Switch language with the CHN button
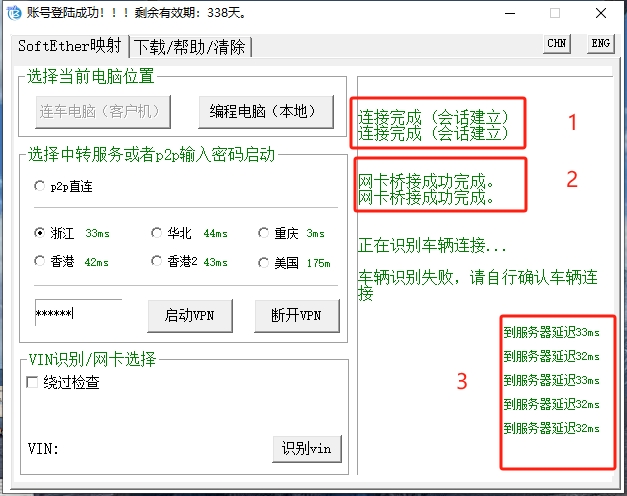 click(x=557, y=44)
